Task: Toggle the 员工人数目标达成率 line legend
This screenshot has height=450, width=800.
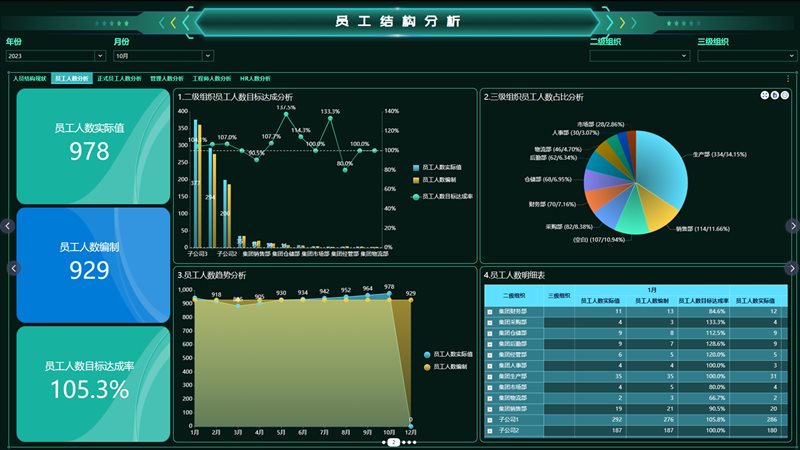Action: coord(442,196)
